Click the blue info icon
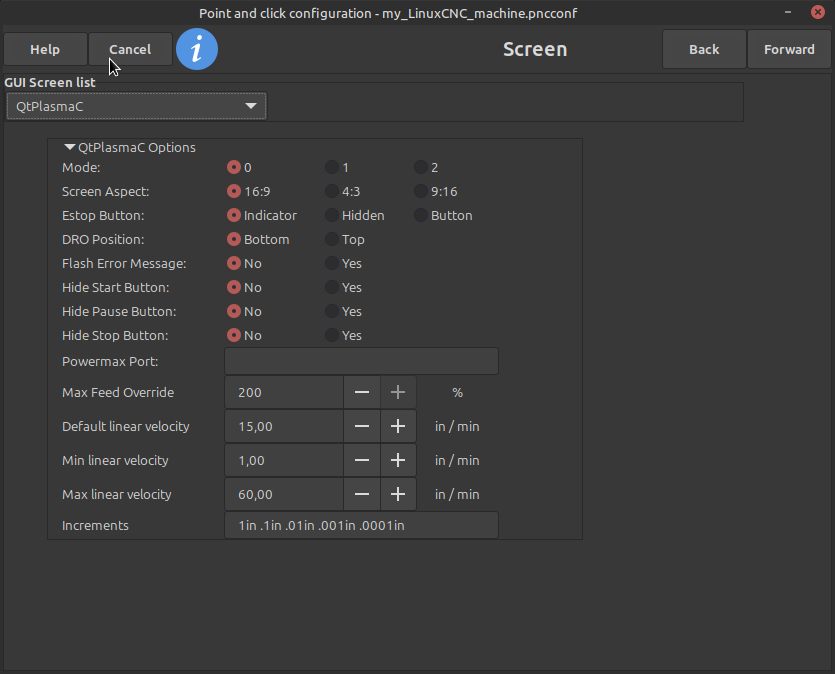The image size is (835, 674). [x=197, y=50]
